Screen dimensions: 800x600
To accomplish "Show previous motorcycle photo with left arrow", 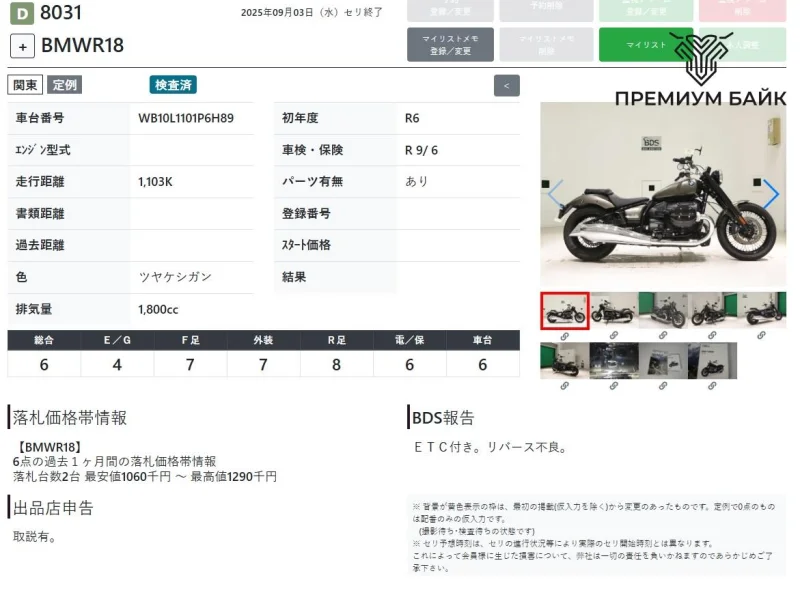I will (555, 194).
